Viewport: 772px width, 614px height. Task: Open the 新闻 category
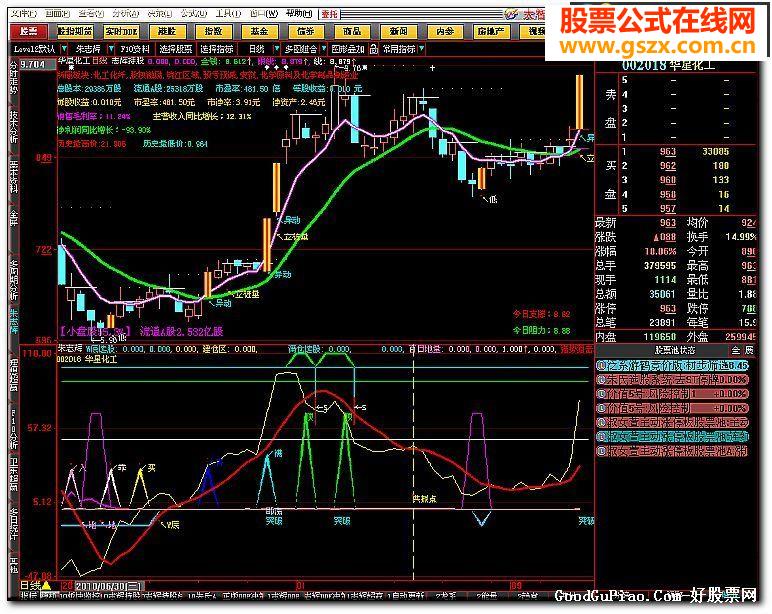pyautogui.click(x=398, y=32)
